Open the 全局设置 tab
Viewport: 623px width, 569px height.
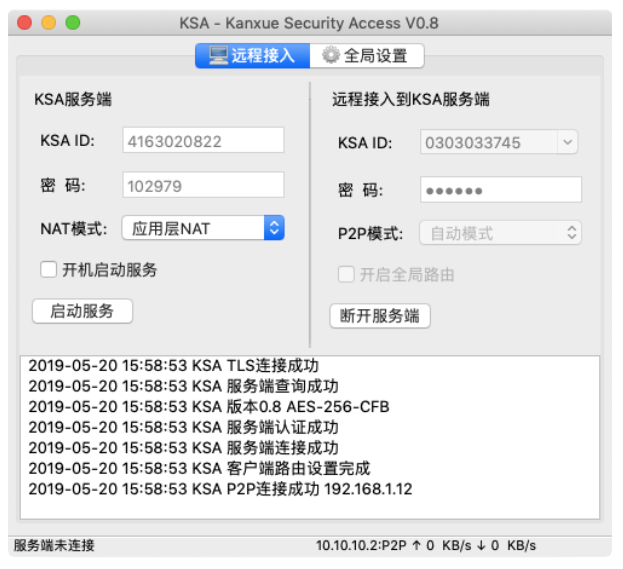click(x=367, y=56)
